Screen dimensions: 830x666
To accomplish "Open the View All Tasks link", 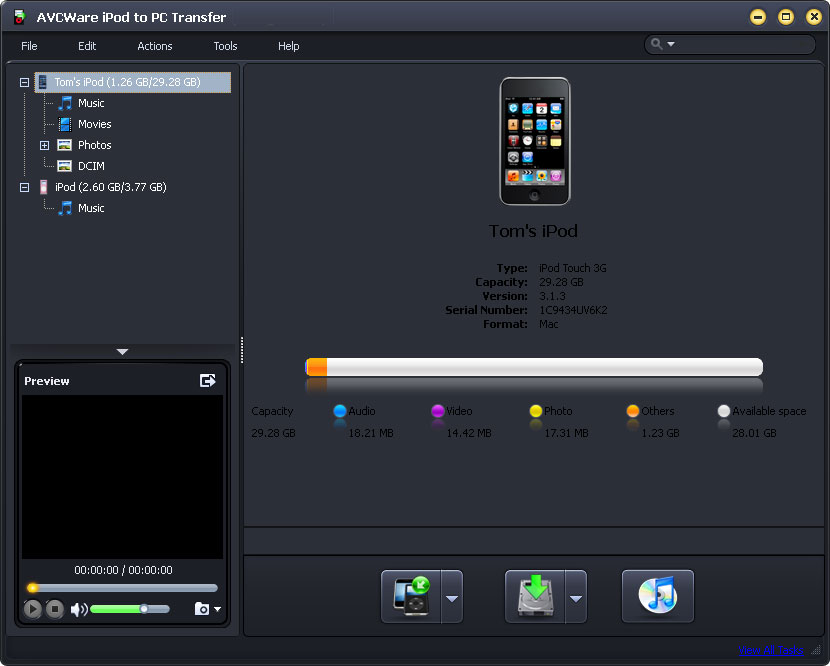I will (771, 651).
